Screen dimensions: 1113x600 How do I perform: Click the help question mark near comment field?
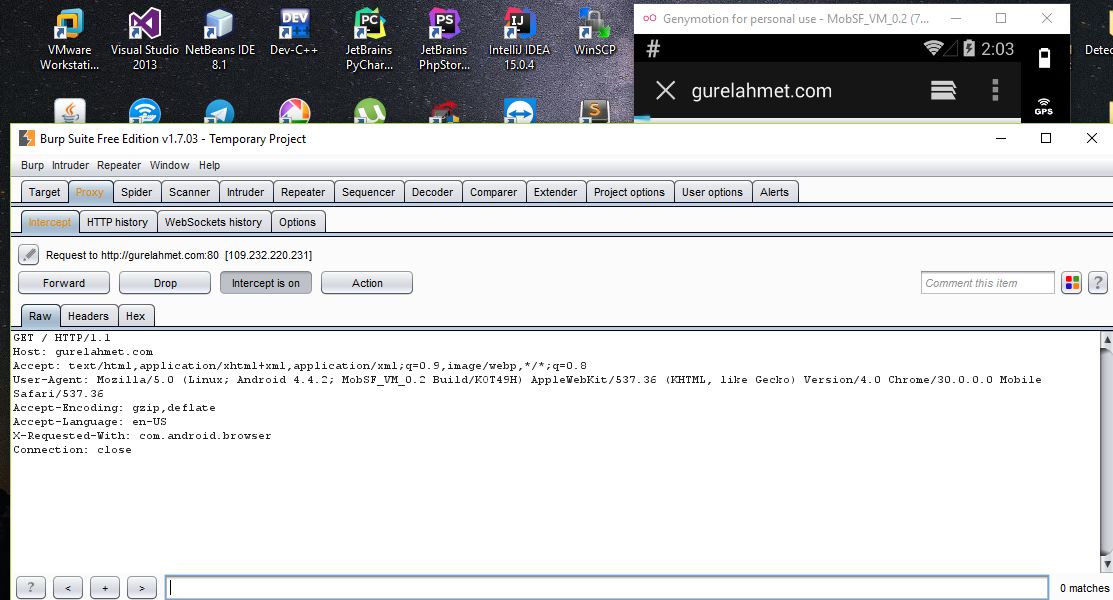tap(1098, 283)
